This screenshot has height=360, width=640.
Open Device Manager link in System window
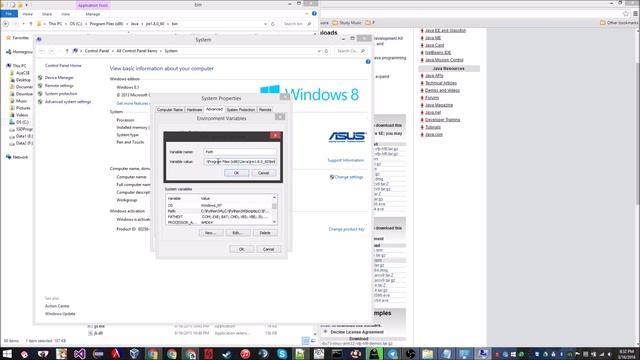coord(59,78)
